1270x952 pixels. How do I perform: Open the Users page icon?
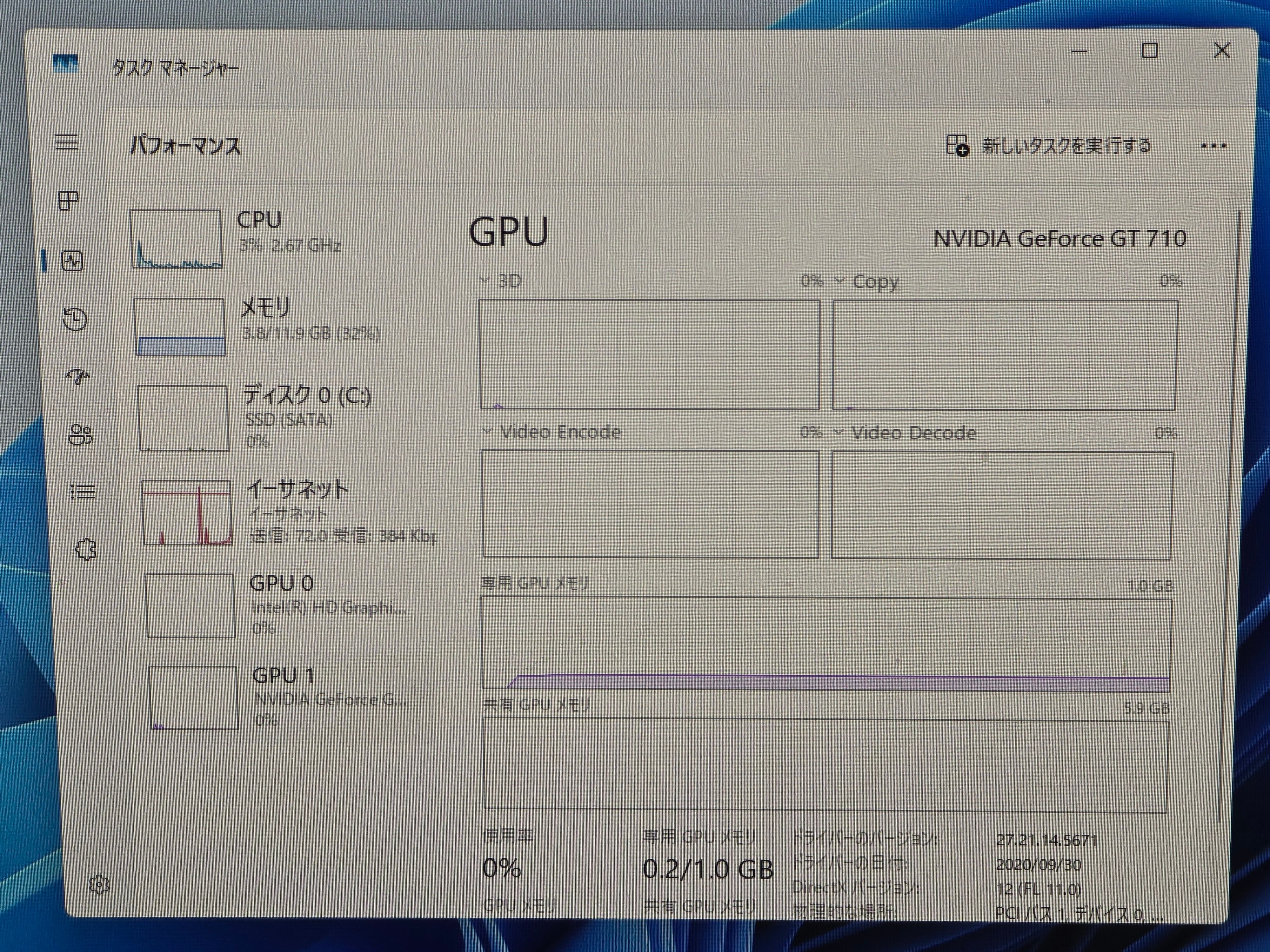pyautogui.click(x=80, y=434)
